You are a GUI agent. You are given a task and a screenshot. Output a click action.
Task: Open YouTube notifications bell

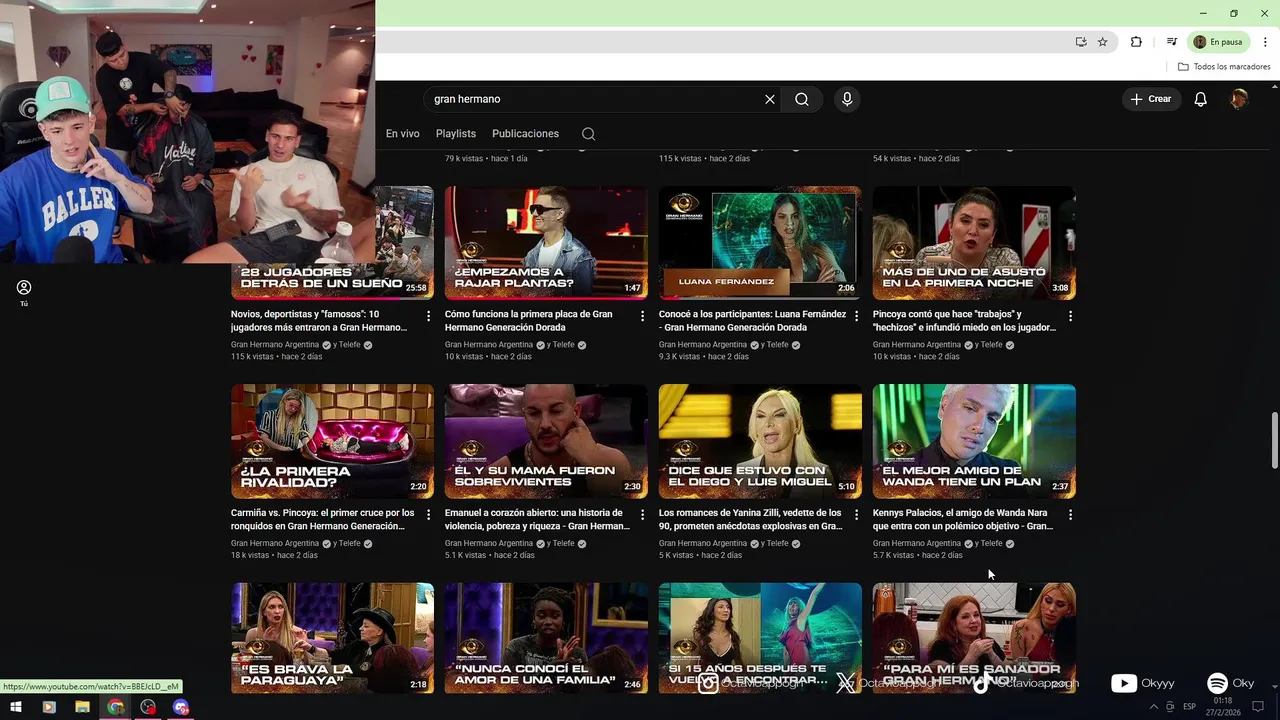(1201, 99)
